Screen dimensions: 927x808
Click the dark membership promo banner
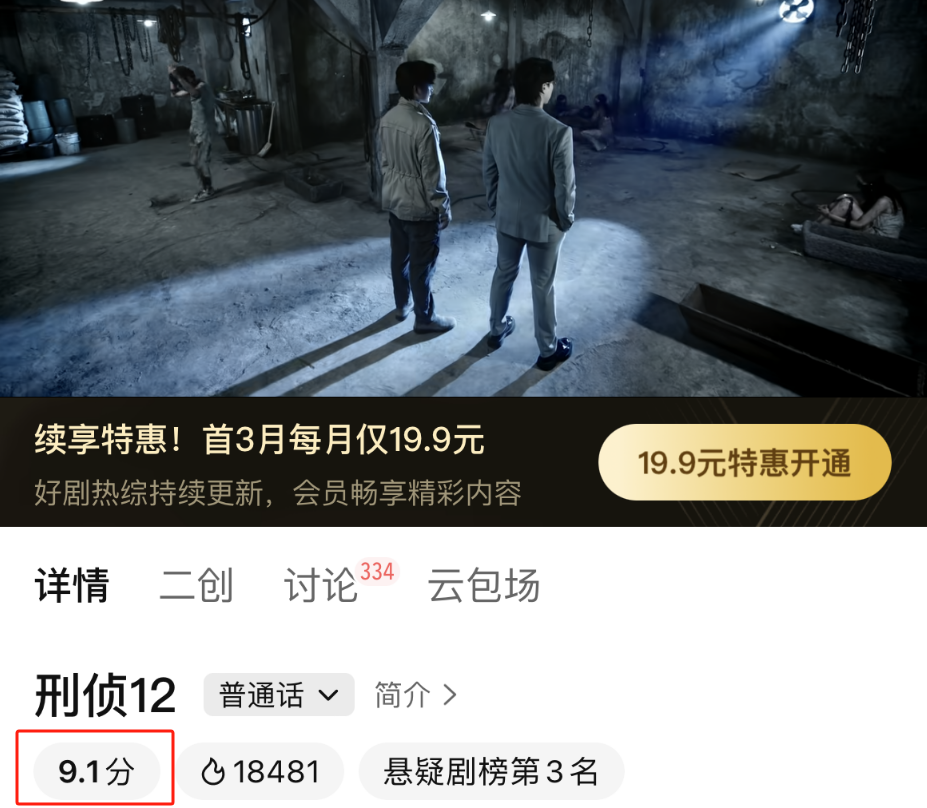(464, 462)
